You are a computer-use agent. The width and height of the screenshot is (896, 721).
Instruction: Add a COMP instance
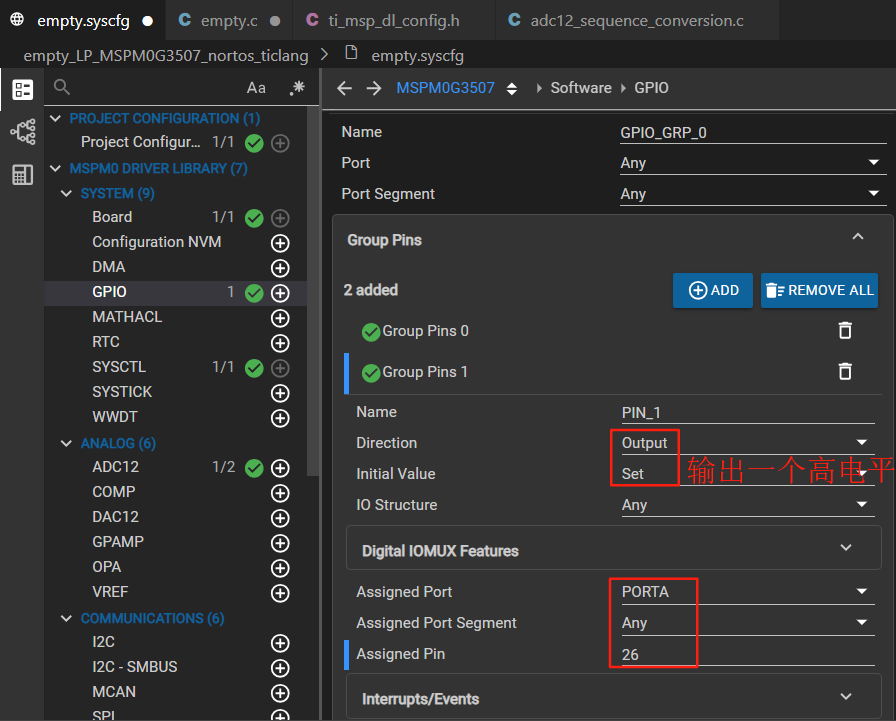click(280, 493)
